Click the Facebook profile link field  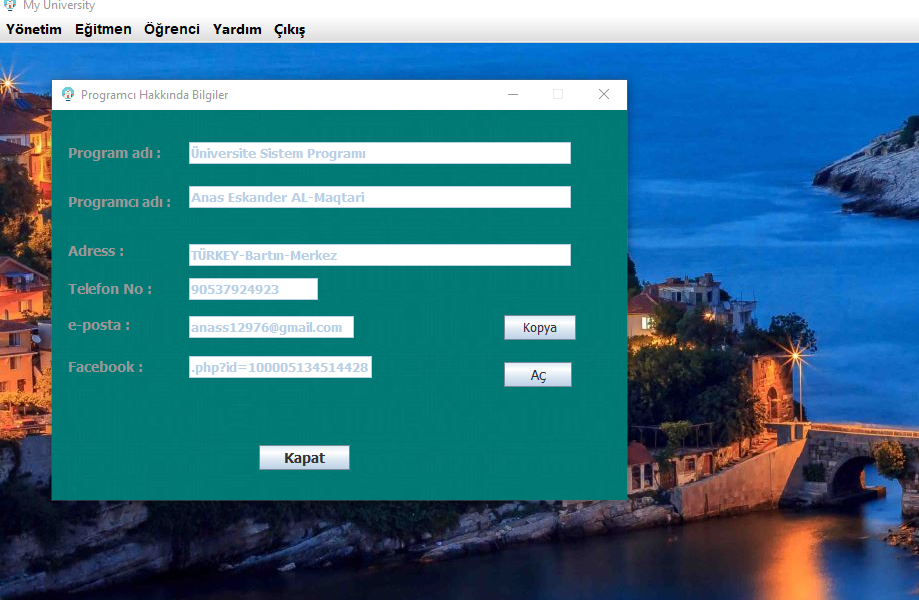[280, 367]
